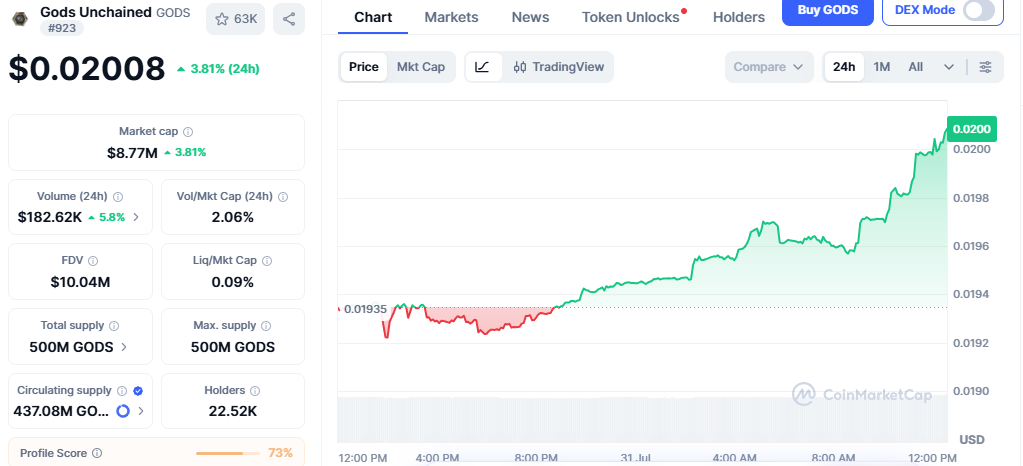Screen dimensions: 1023x466
Task: Click the $0.02008 price text
Action: coord(87,69)
